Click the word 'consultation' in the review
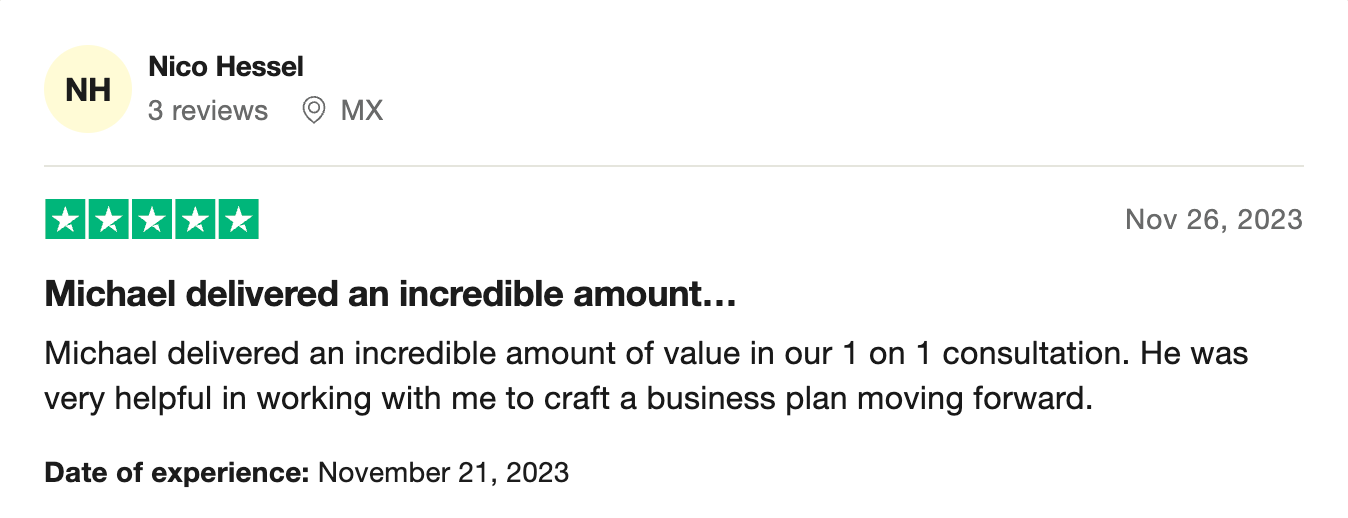This screenshot has width=1348, height=518. point(1038,354)
